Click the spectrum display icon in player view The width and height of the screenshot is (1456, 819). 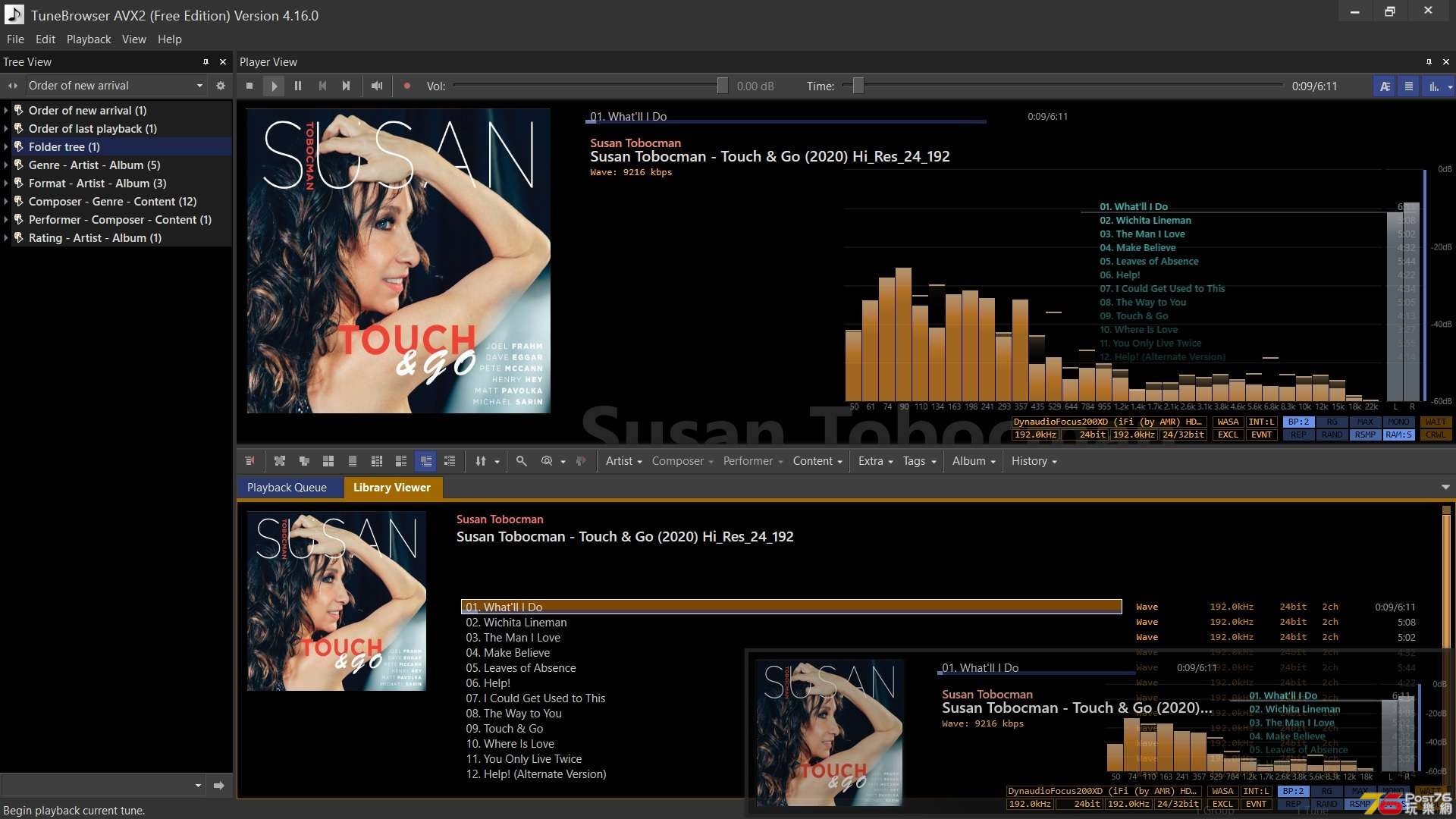(1434, 86)
